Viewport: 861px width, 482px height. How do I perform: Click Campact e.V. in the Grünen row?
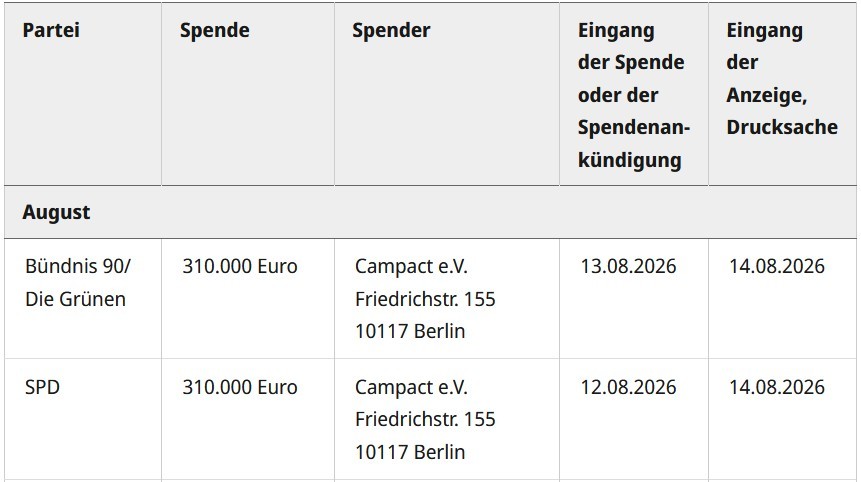pos(411,266)
